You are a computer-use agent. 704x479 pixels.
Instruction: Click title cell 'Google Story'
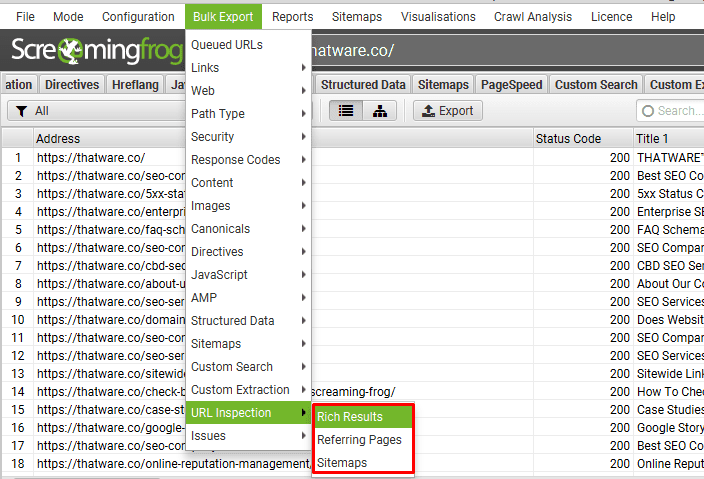(x=670, y=427)
